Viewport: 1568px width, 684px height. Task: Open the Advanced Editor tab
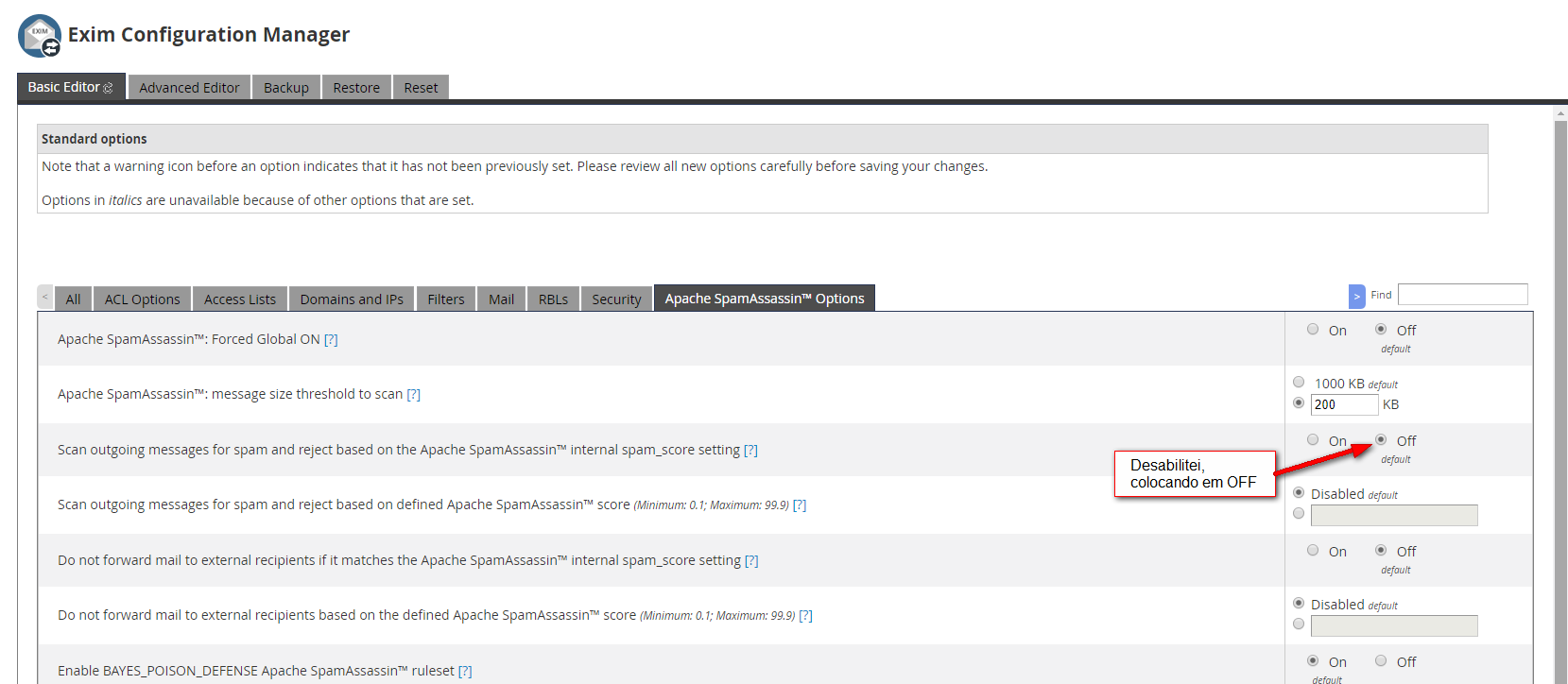(x=189, y=88)
